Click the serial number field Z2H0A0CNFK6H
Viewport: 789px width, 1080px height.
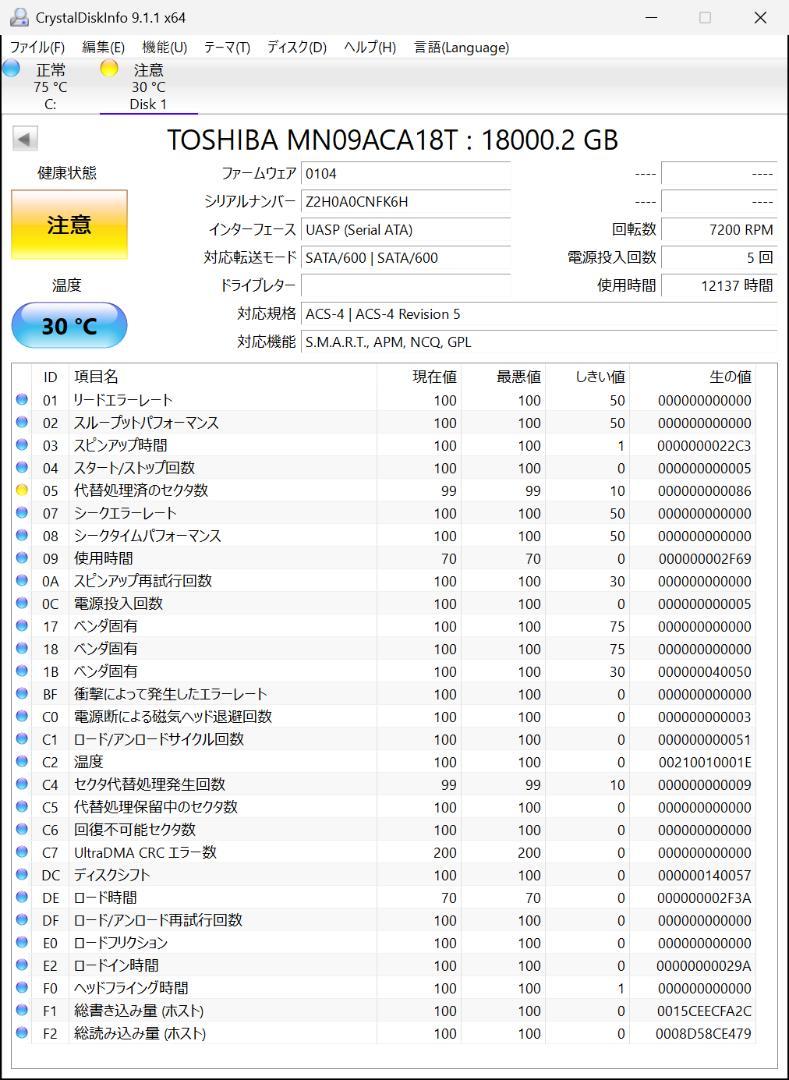(406, 202)
